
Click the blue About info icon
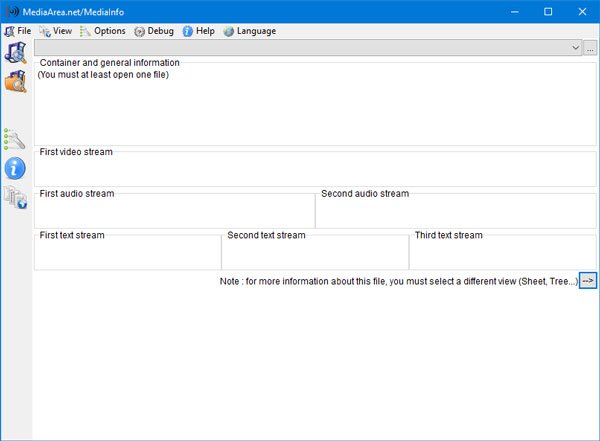pos(15,168)
